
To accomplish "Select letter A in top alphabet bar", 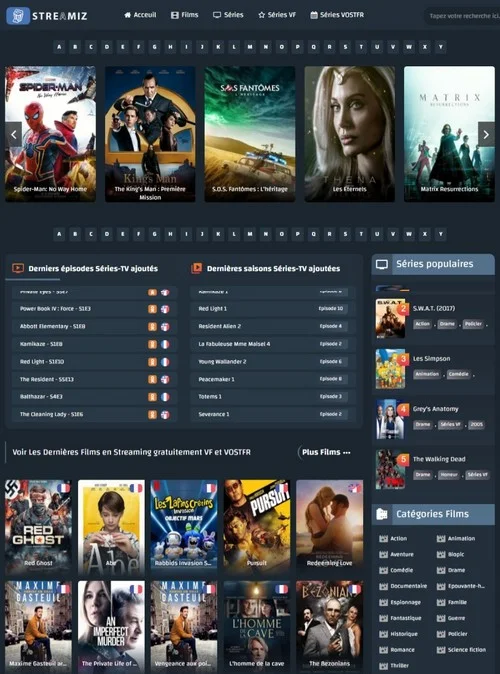I will [59, 47].
